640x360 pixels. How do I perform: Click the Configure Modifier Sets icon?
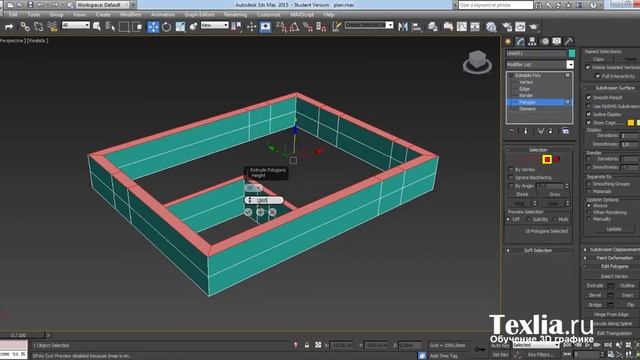click(x=565, y=131)
